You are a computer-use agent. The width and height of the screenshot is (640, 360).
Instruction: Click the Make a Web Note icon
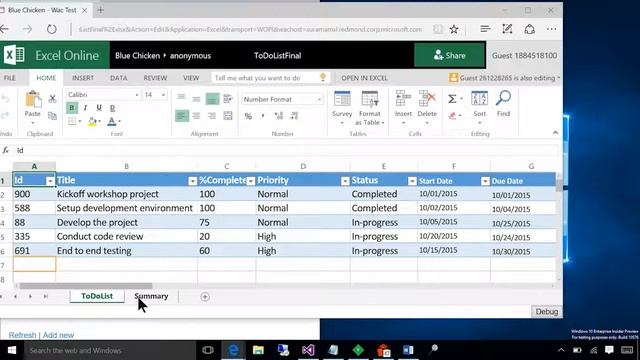tap(507, 29)
